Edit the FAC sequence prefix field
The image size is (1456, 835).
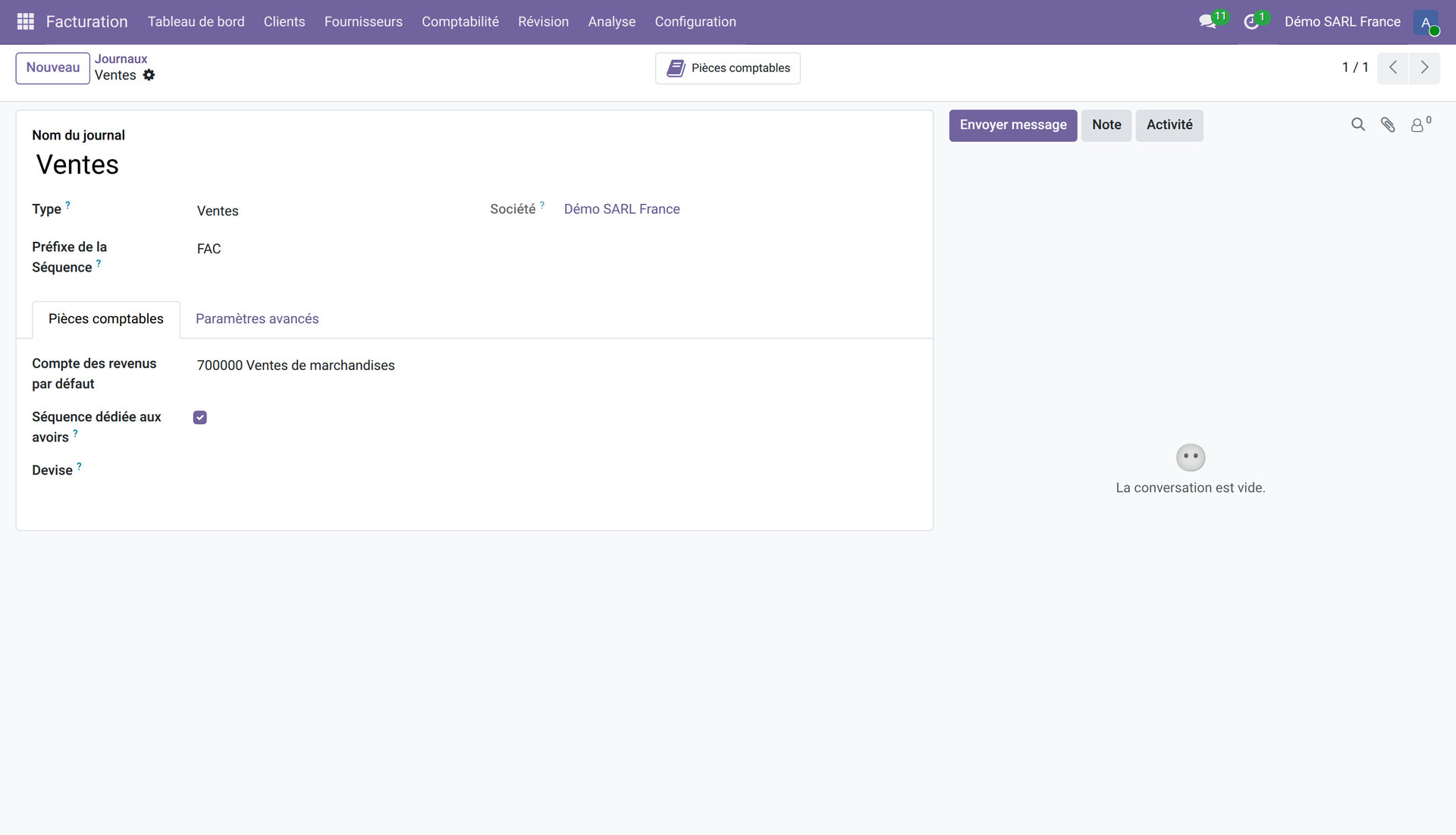tap(328, 249)
